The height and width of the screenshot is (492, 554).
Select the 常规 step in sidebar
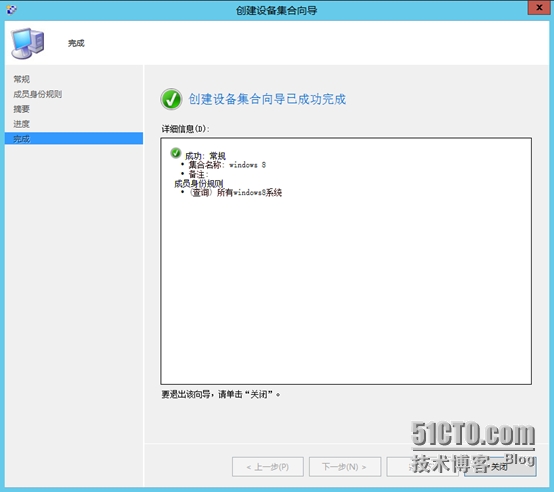pos(22,79)
